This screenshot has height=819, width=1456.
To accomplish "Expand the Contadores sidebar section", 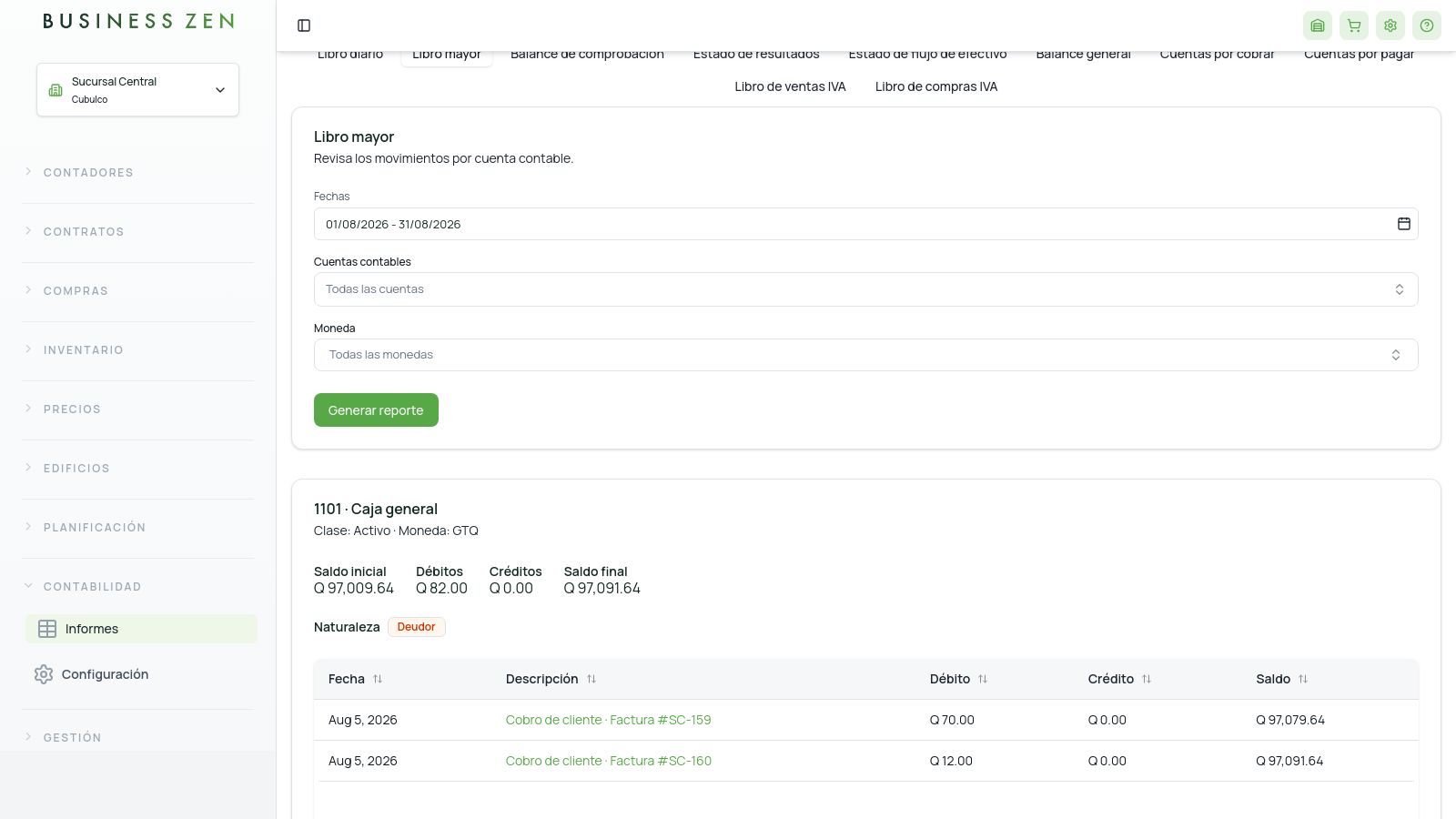I will coord(137,172).
